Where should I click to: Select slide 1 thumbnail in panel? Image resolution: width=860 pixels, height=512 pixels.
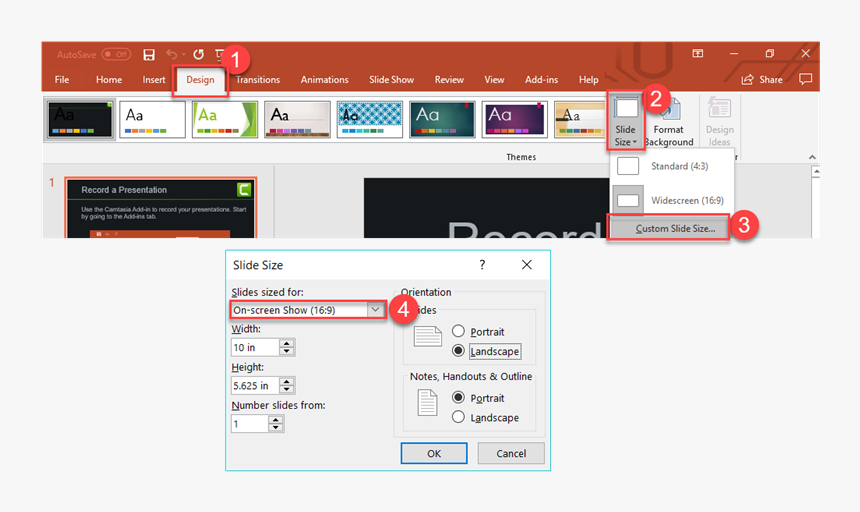[161, 208]
